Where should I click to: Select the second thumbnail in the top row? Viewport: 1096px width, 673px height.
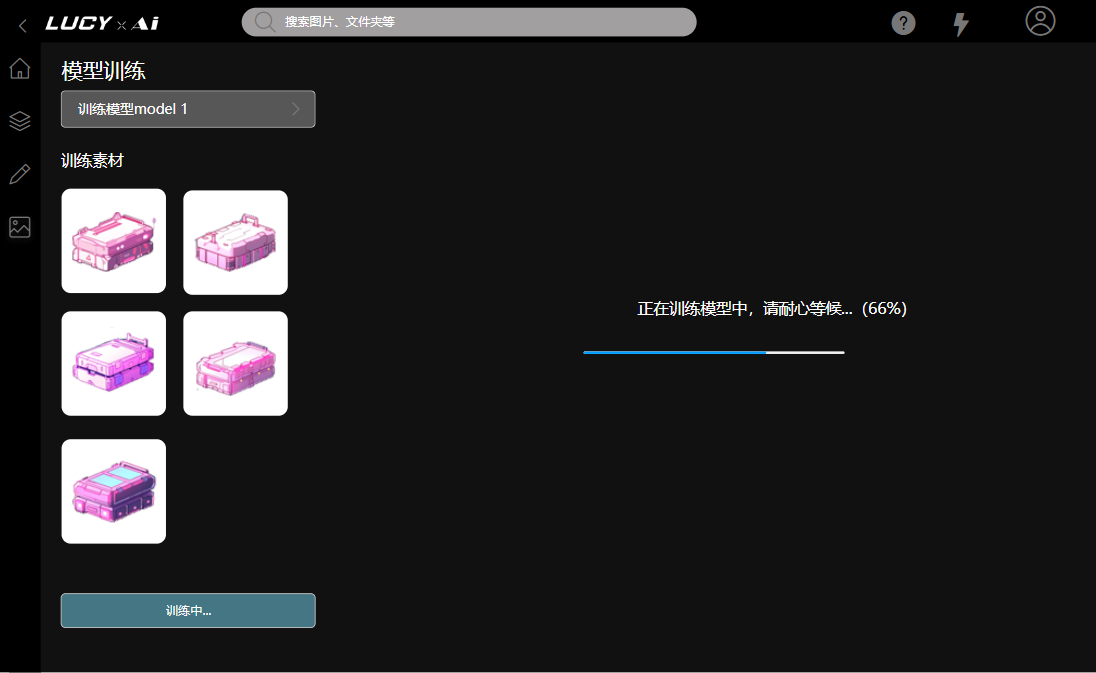pos(235,242)
